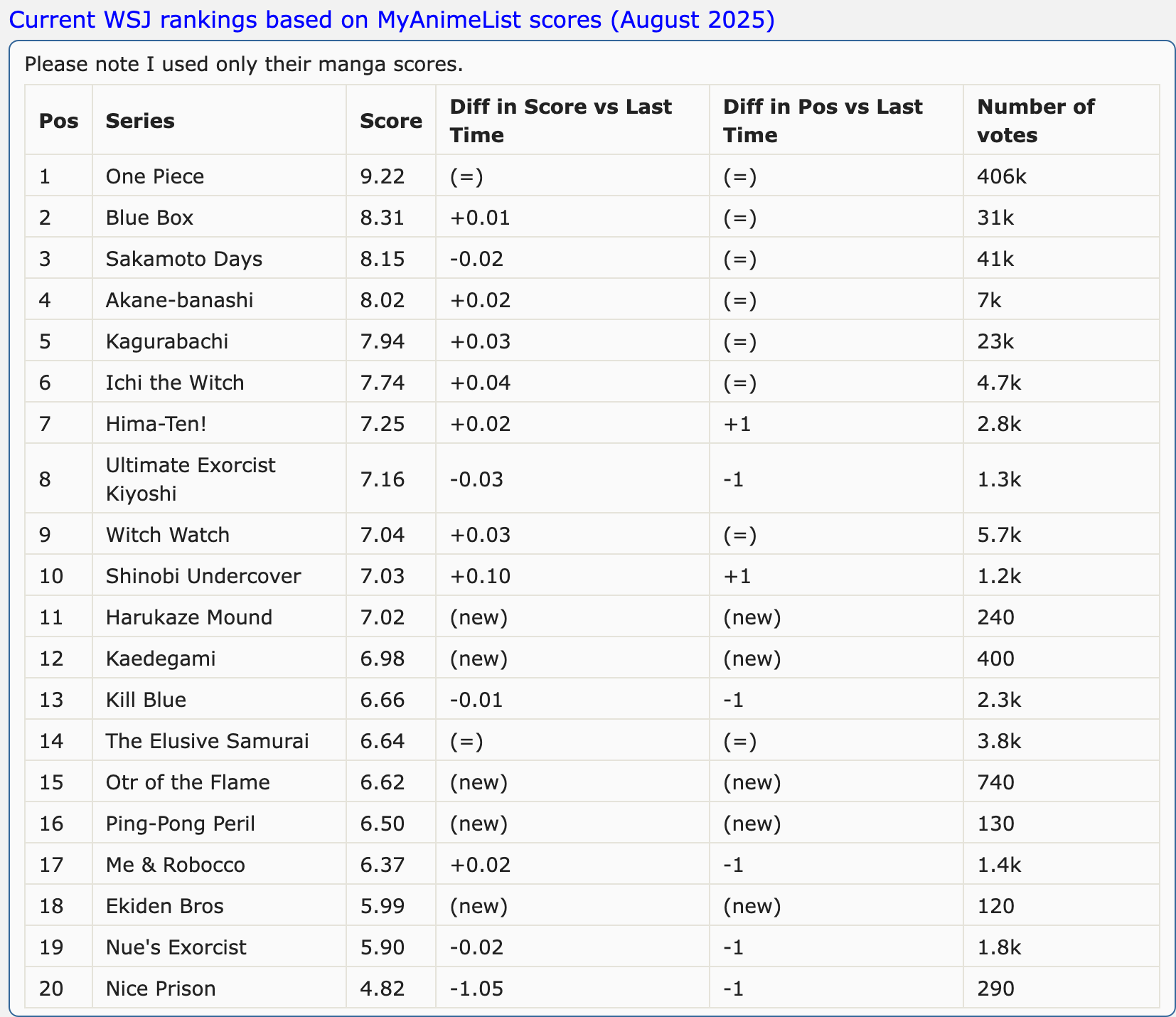Viewport: 1176px width, 1017px height.
Task: Click the score 7.03 for Shinobi Undercover
Action: coord(382,575)
